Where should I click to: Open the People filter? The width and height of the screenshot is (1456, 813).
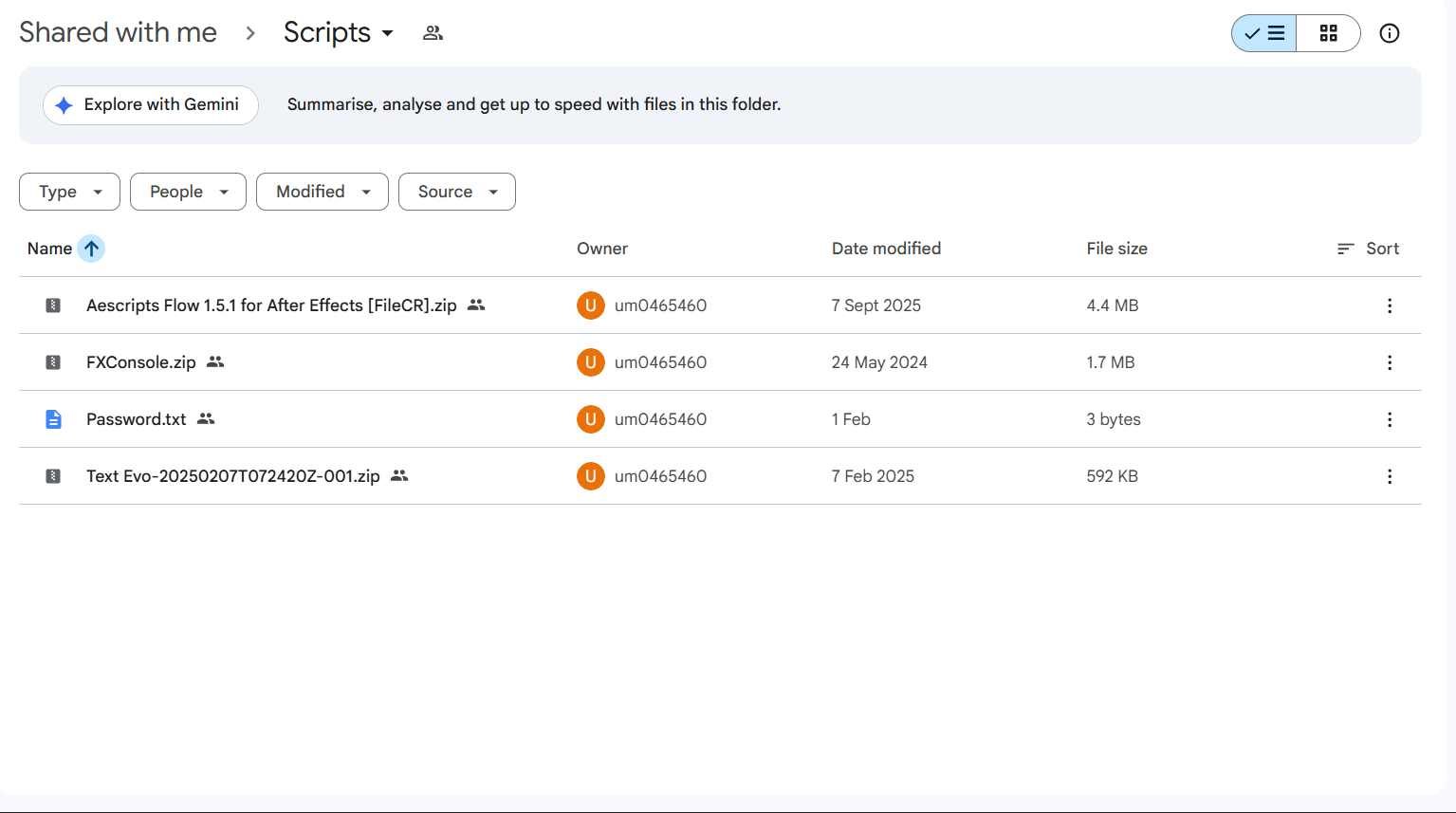(x=188, y=191)
